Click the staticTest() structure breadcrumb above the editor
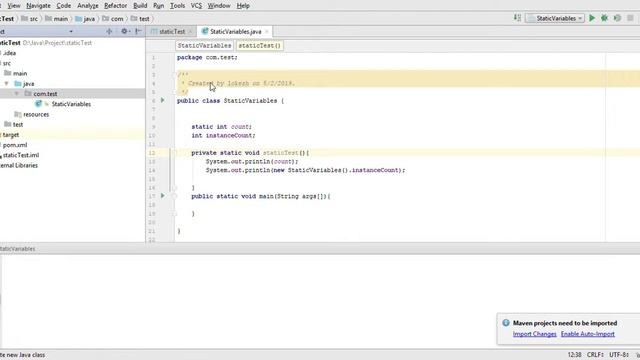Screen dimensions: 640x360 pyautogui.click(x=260, y=46)
